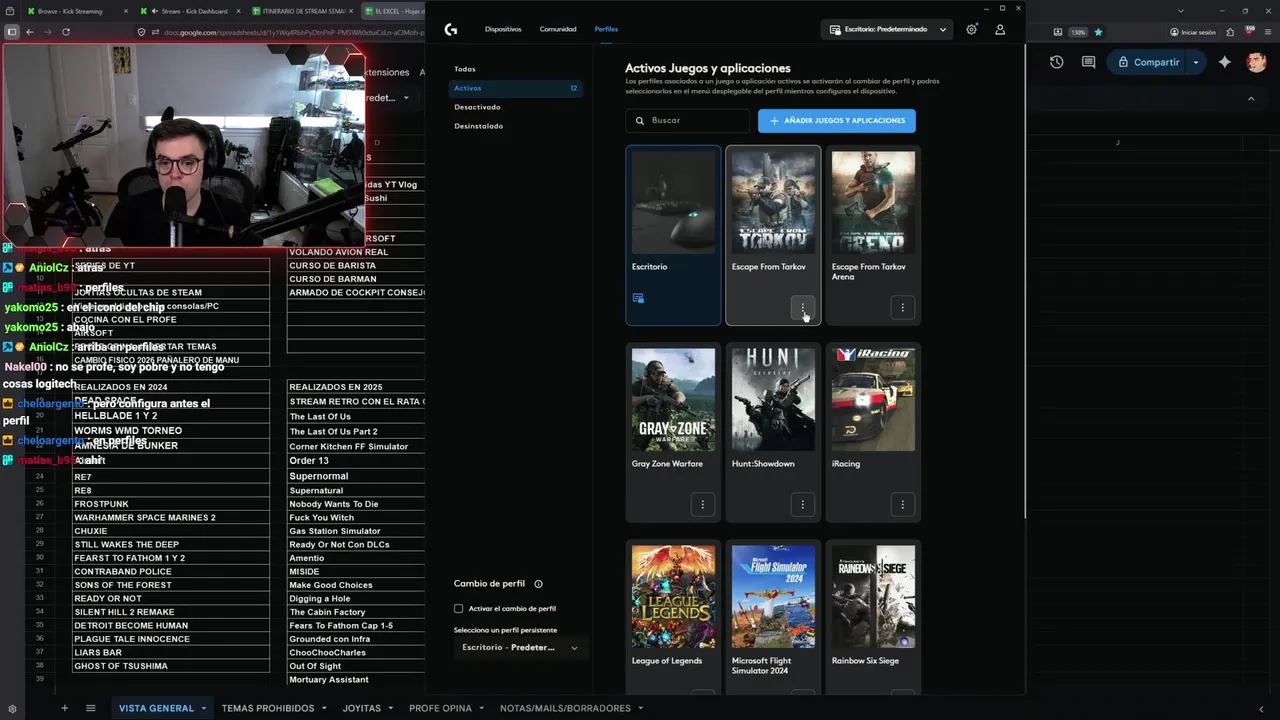Viewport: 1280px width, 720px height.
Task: Click AÑADIR JUEGOS Y APLICACIONES button
Action: pyautogui.click(x=837, y=121)
